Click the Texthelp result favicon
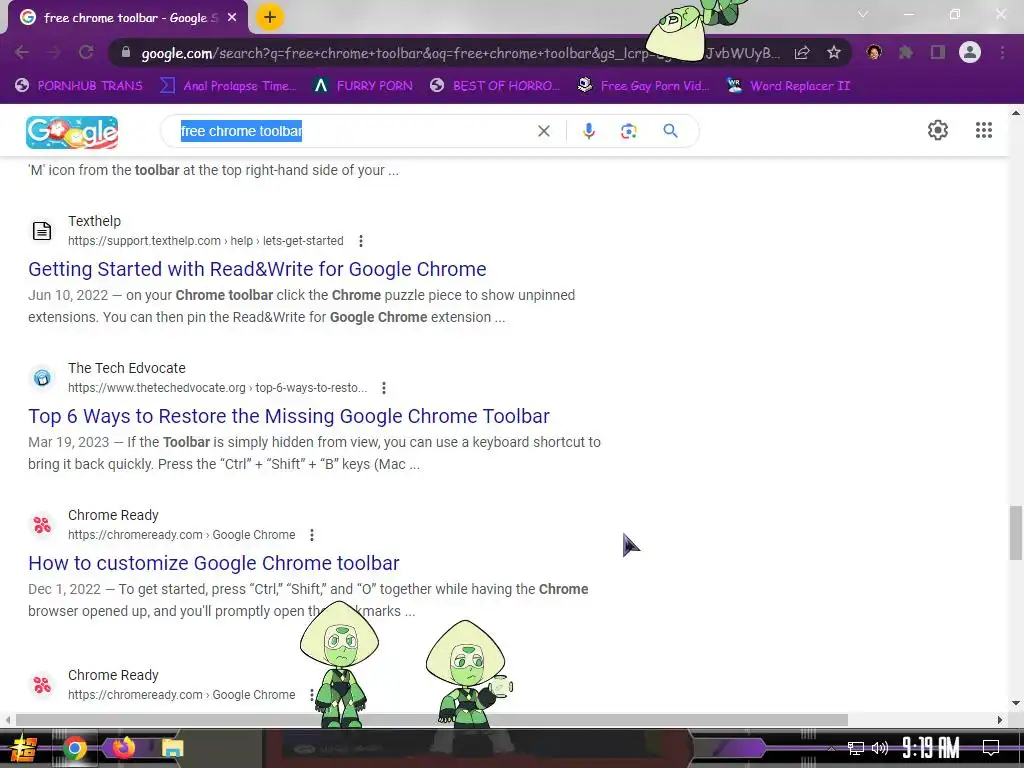The width and height of the screenshot is (1024, 768). (42, 231)
